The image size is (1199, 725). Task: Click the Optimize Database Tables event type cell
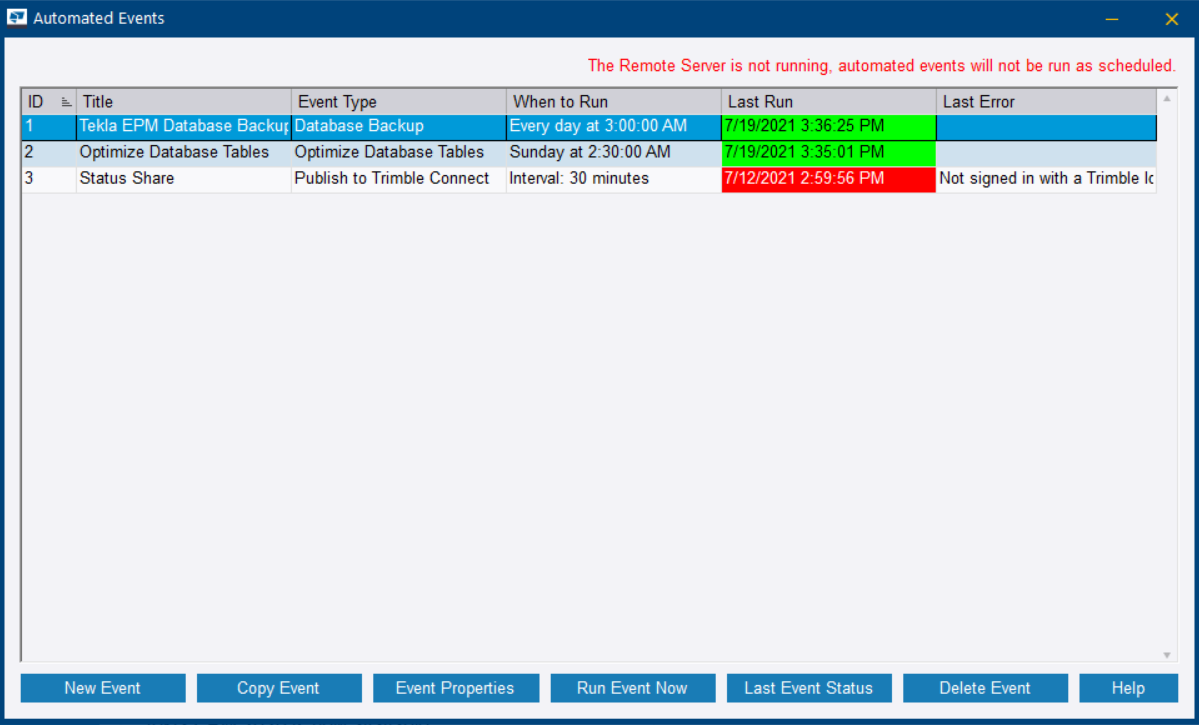pyautogui.click(x=398, y=153)
